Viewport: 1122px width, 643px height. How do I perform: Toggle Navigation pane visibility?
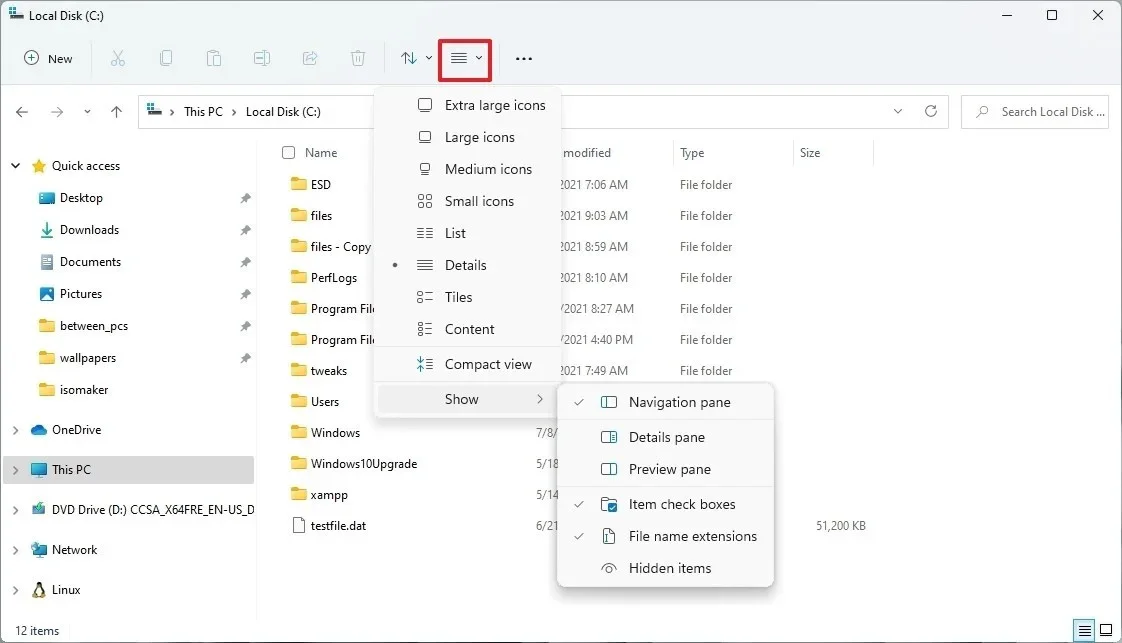point(665,403)
